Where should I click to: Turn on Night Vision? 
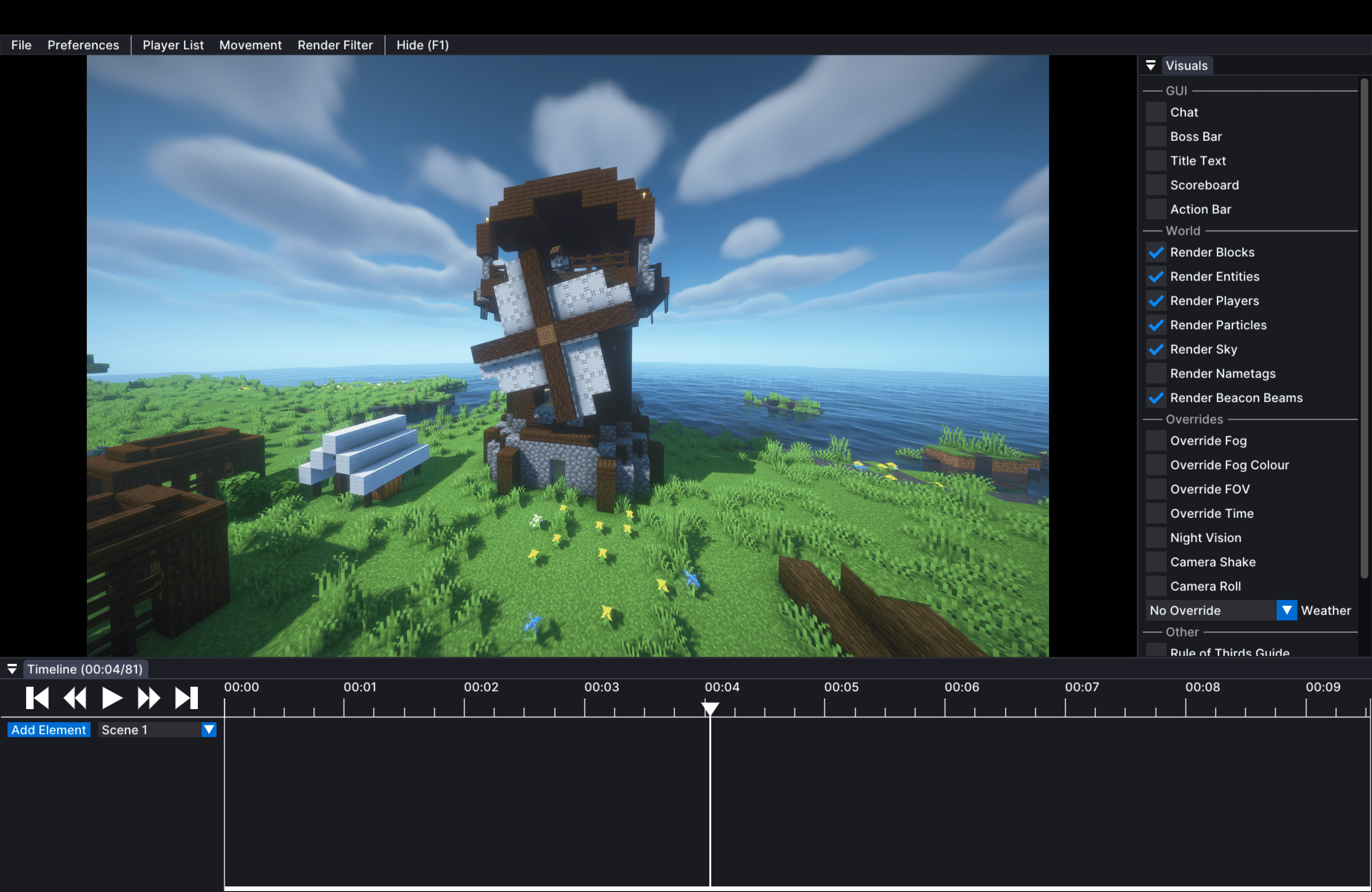tap(1156, 537)
